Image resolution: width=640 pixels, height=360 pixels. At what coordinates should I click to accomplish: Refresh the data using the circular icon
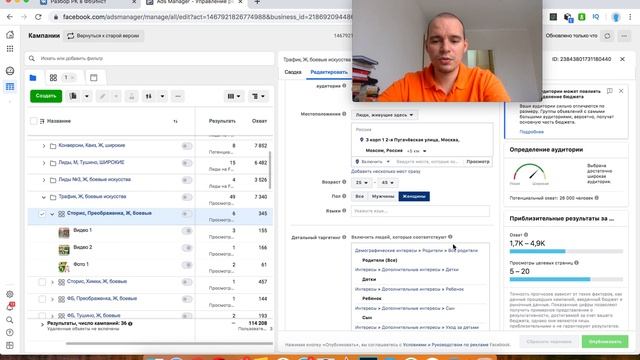(607, 36)
